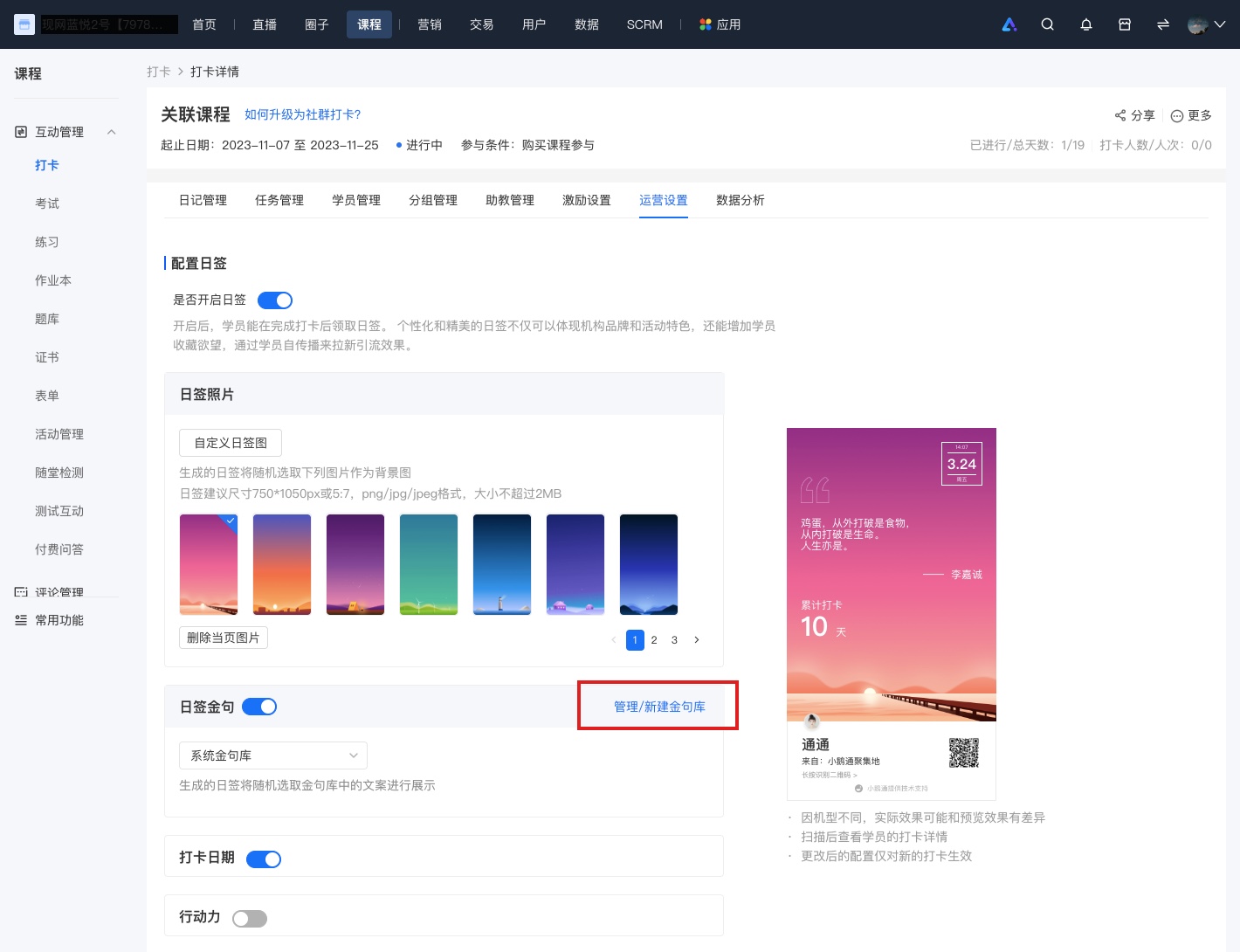Click the shop storefront icon in the header
Viewport: 1240px width, 952px height.
[x=1125, y=24]
